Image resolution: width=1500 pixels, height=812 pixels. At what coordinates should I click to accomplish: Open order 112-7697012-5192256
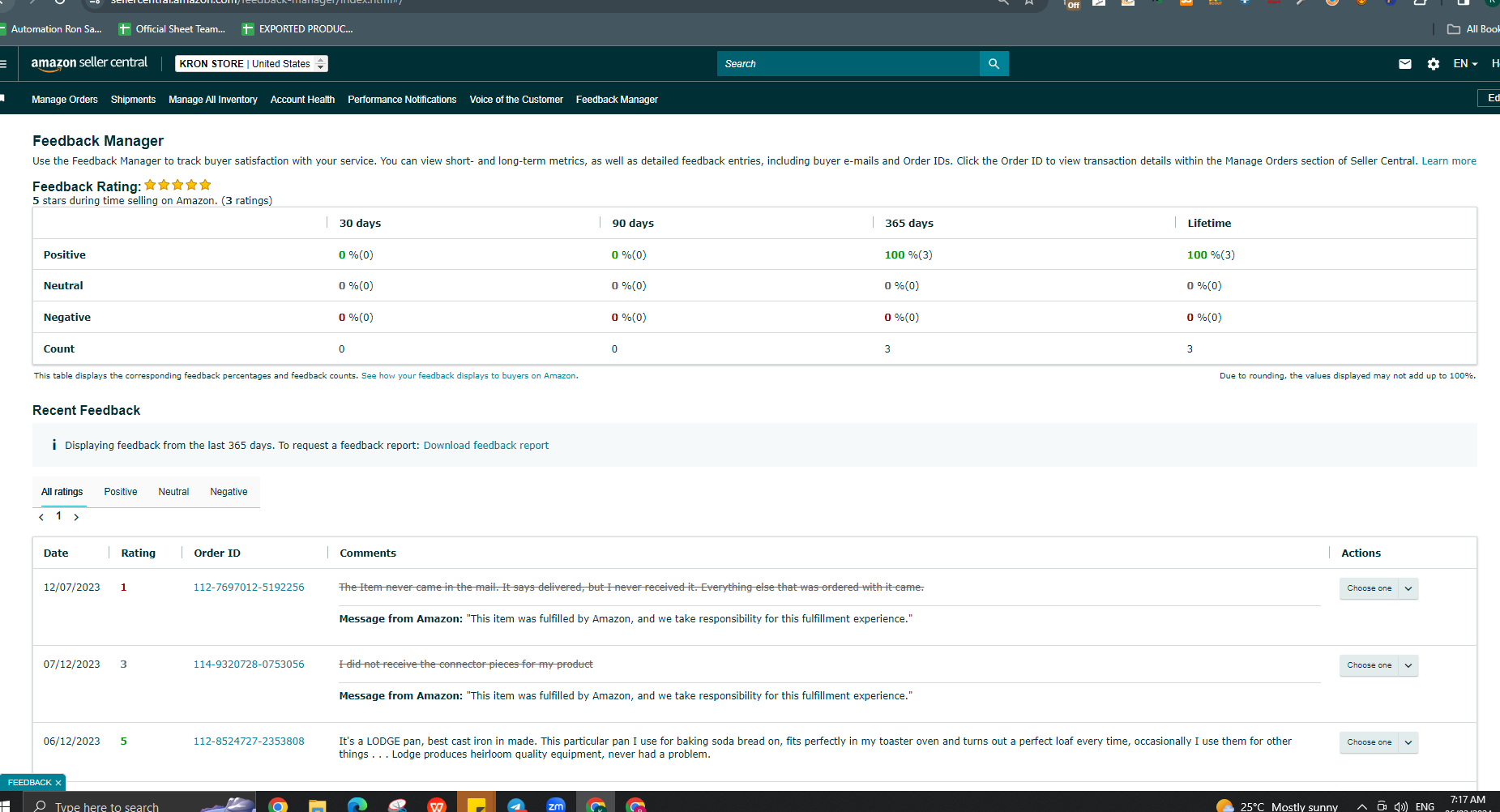(x=249, y=588)
